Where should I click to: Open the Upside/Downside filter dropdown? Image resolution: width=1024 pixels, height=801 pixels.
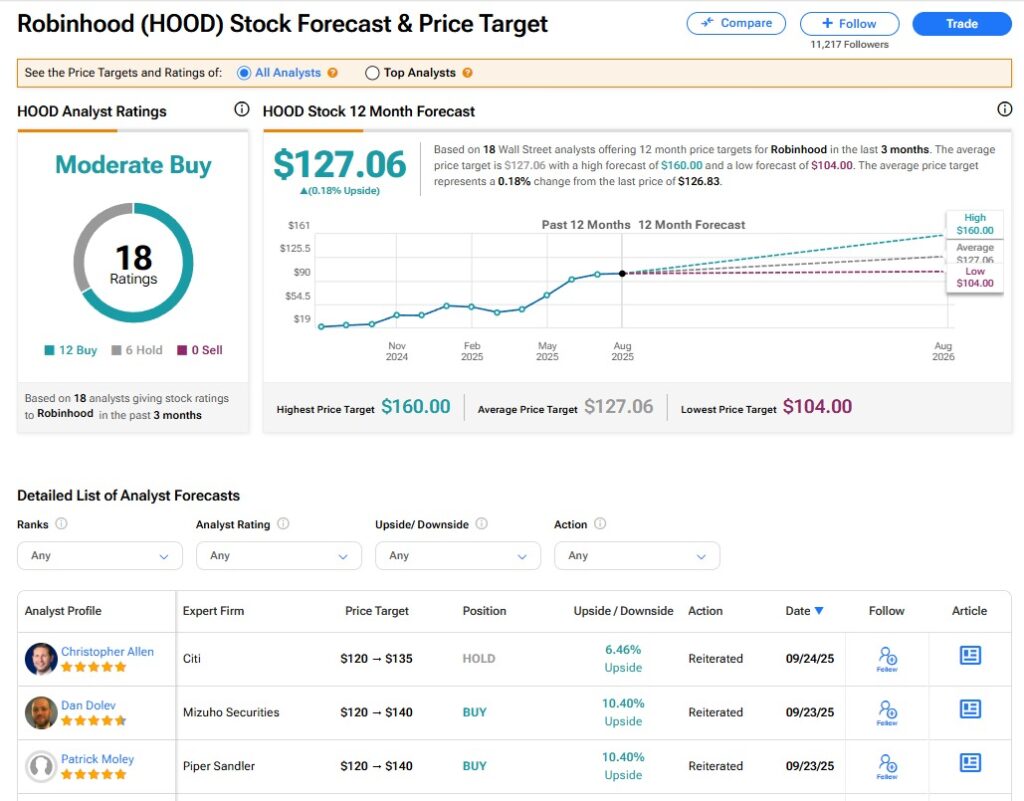(457, 555)
